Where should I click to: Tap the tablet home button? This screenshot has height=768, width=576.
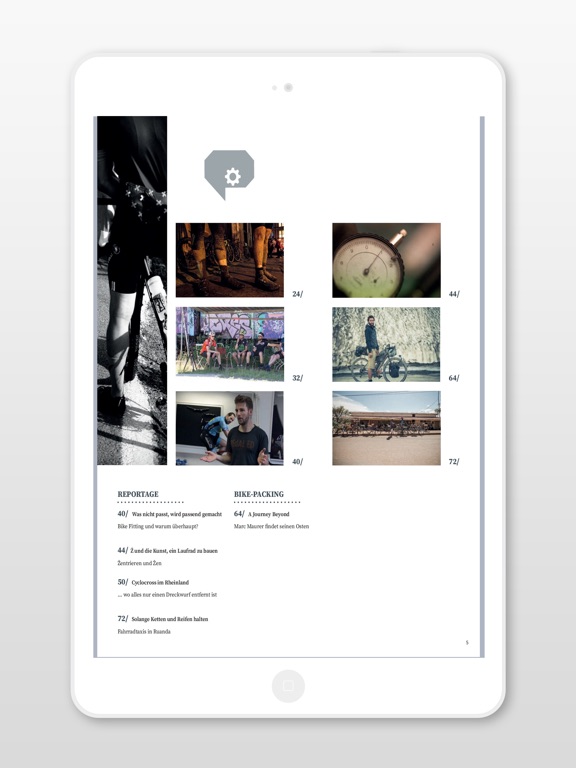[288, 686]
